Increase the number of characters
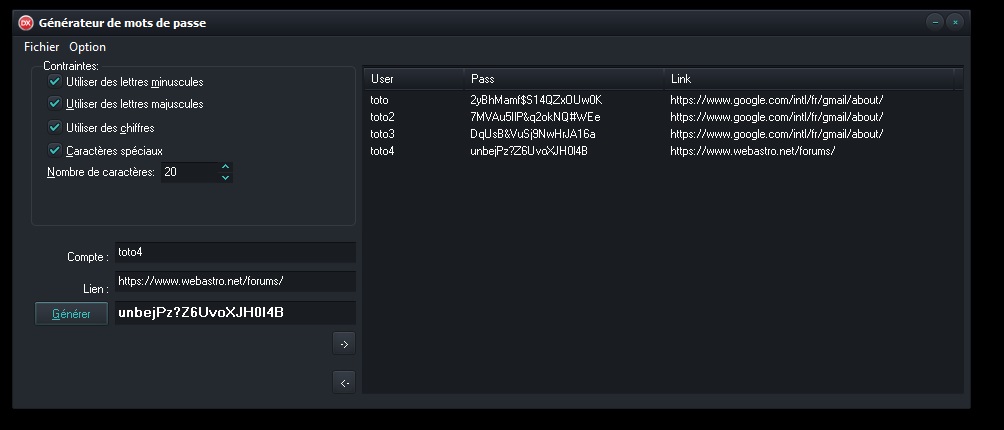This screenshot has height=430, width=1004. 225,167
